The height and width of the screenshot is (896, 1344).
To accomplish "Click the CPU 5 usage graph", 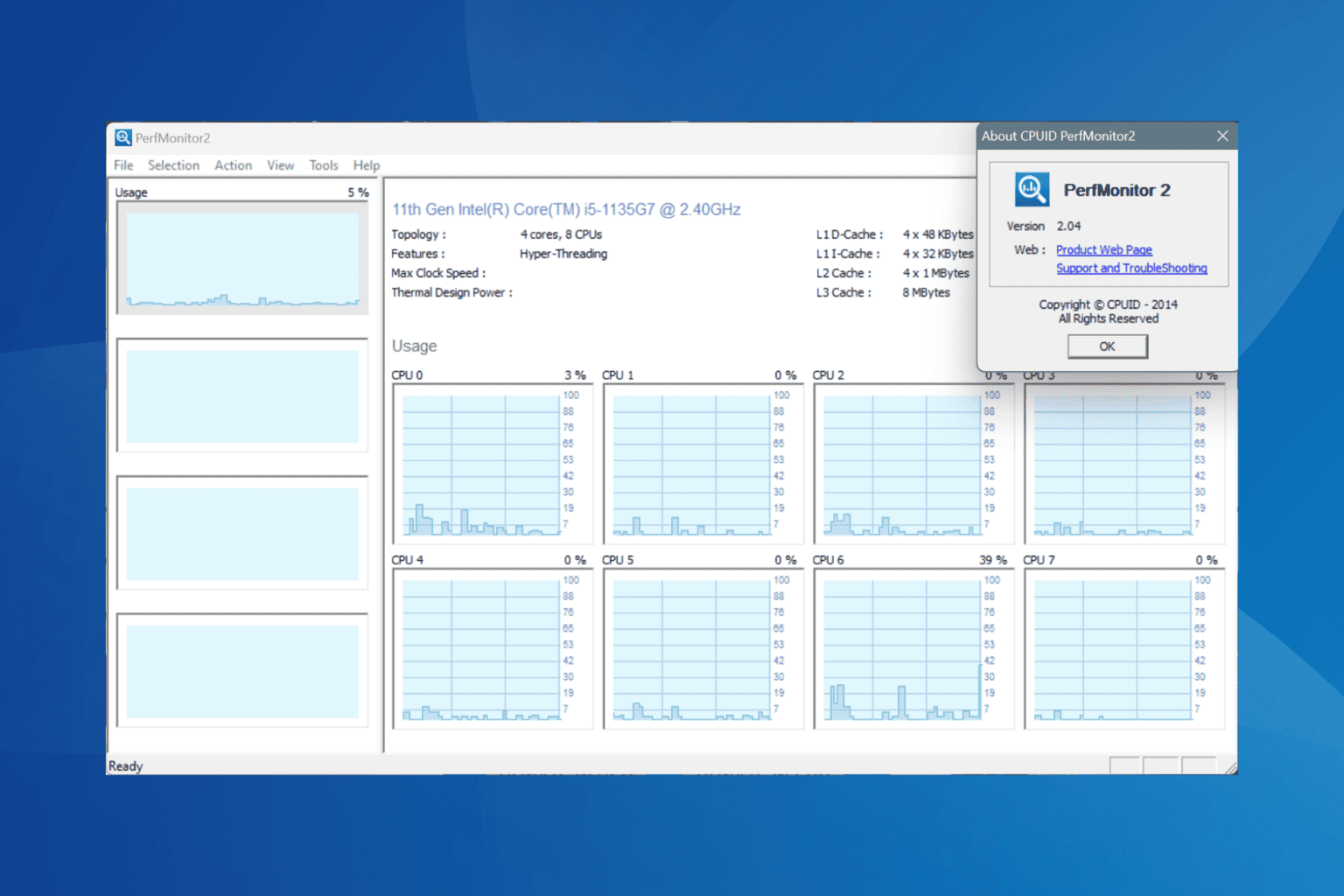I will click(x=703, y=648).
